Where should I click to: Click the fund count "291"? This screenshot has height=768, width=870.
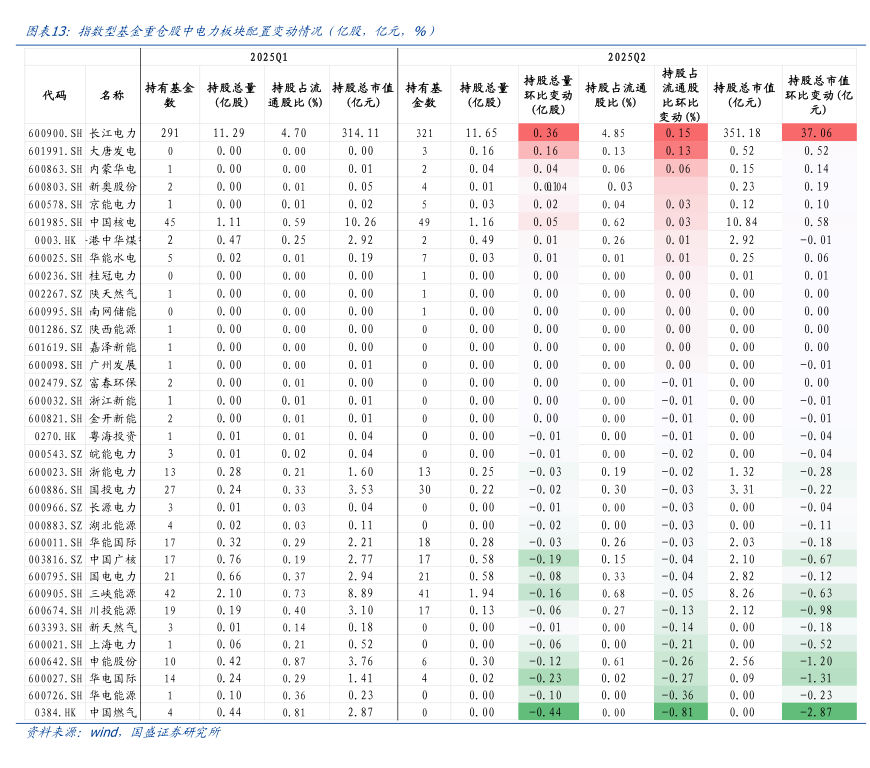(x=170, y=133)
